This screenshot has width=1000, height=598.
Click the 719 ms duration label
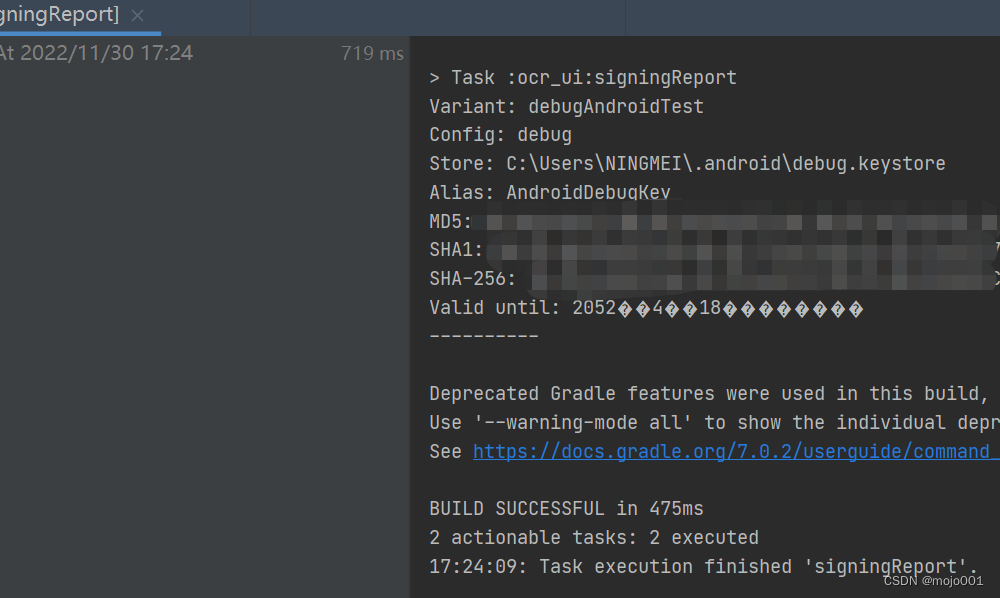click(371, 53)
